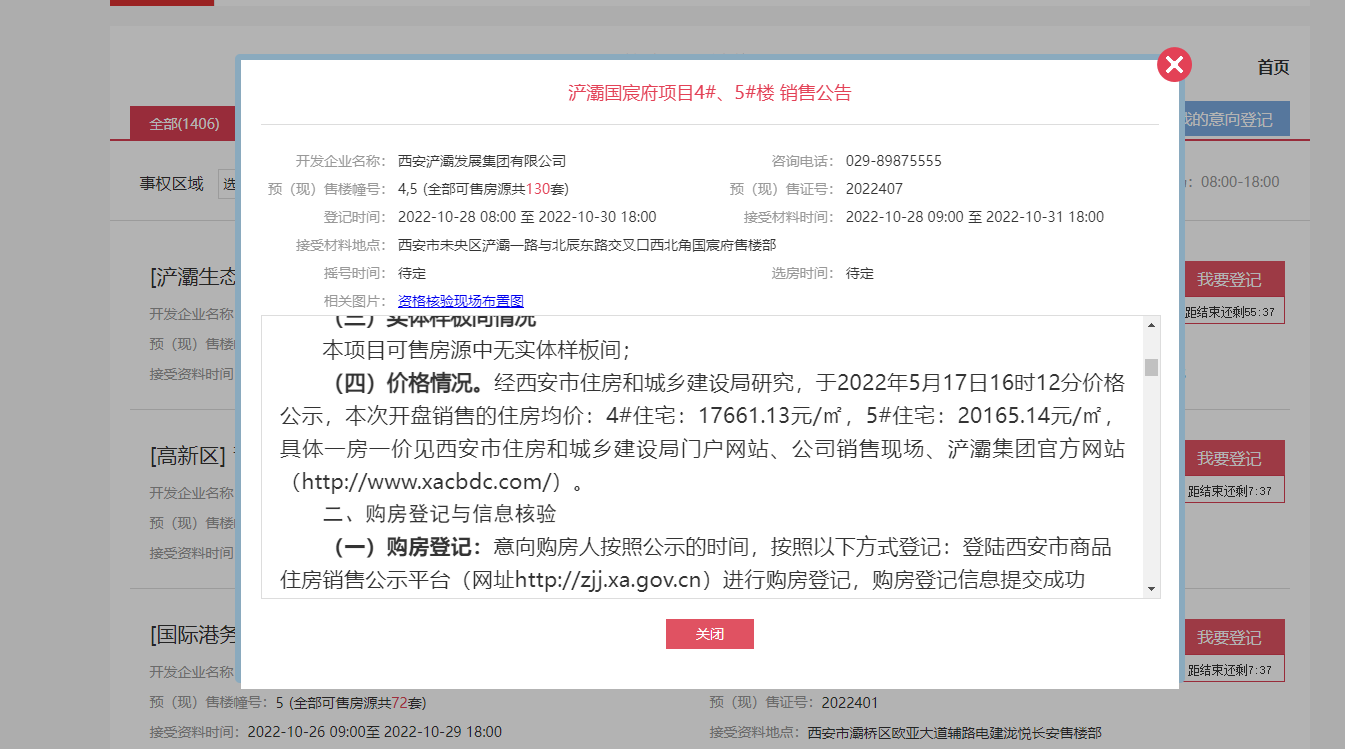Open the [国际港务 listing title

[x=194, y=635]
